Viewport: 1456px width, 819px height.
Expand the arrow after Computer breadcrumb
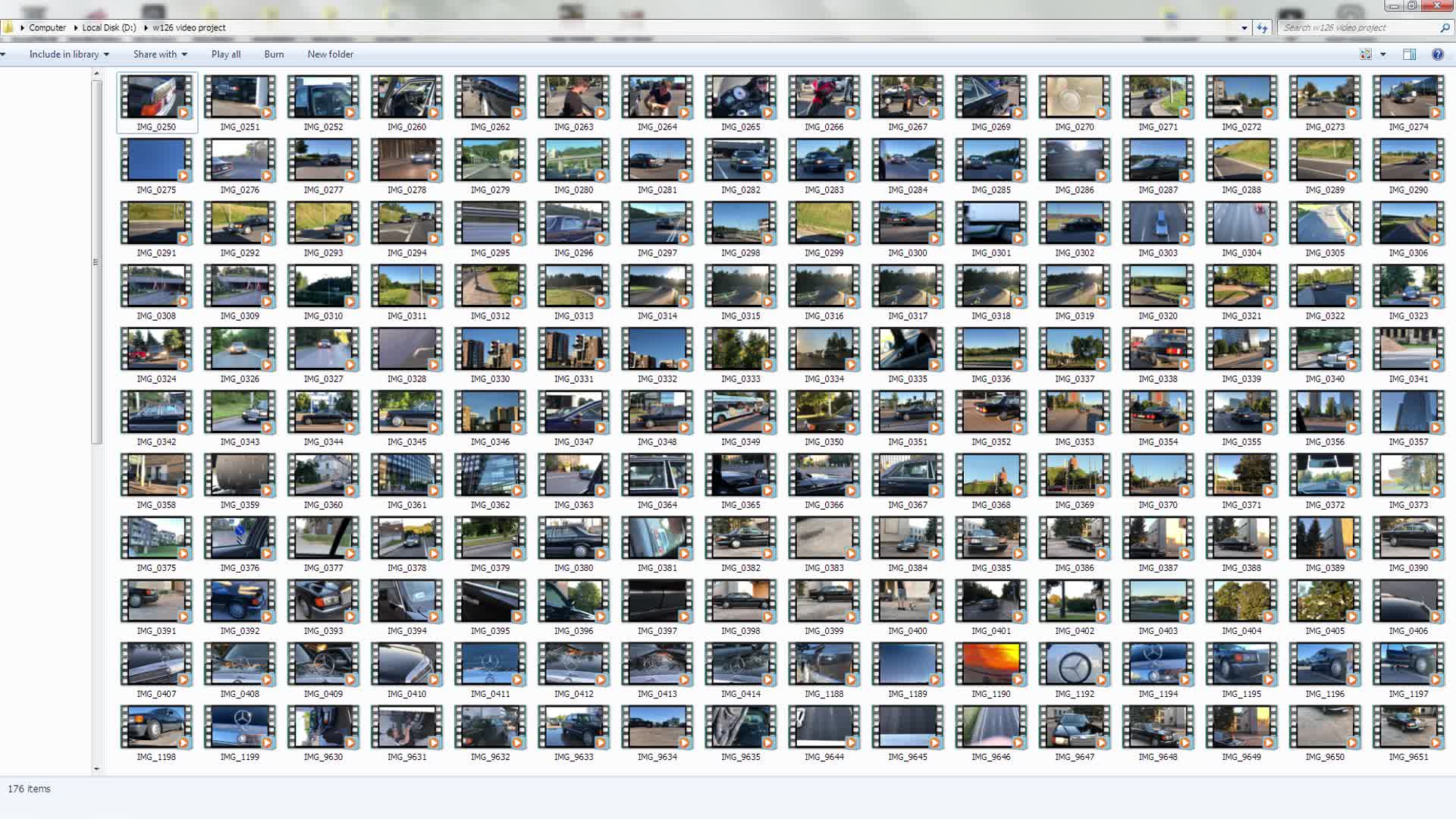75,27
